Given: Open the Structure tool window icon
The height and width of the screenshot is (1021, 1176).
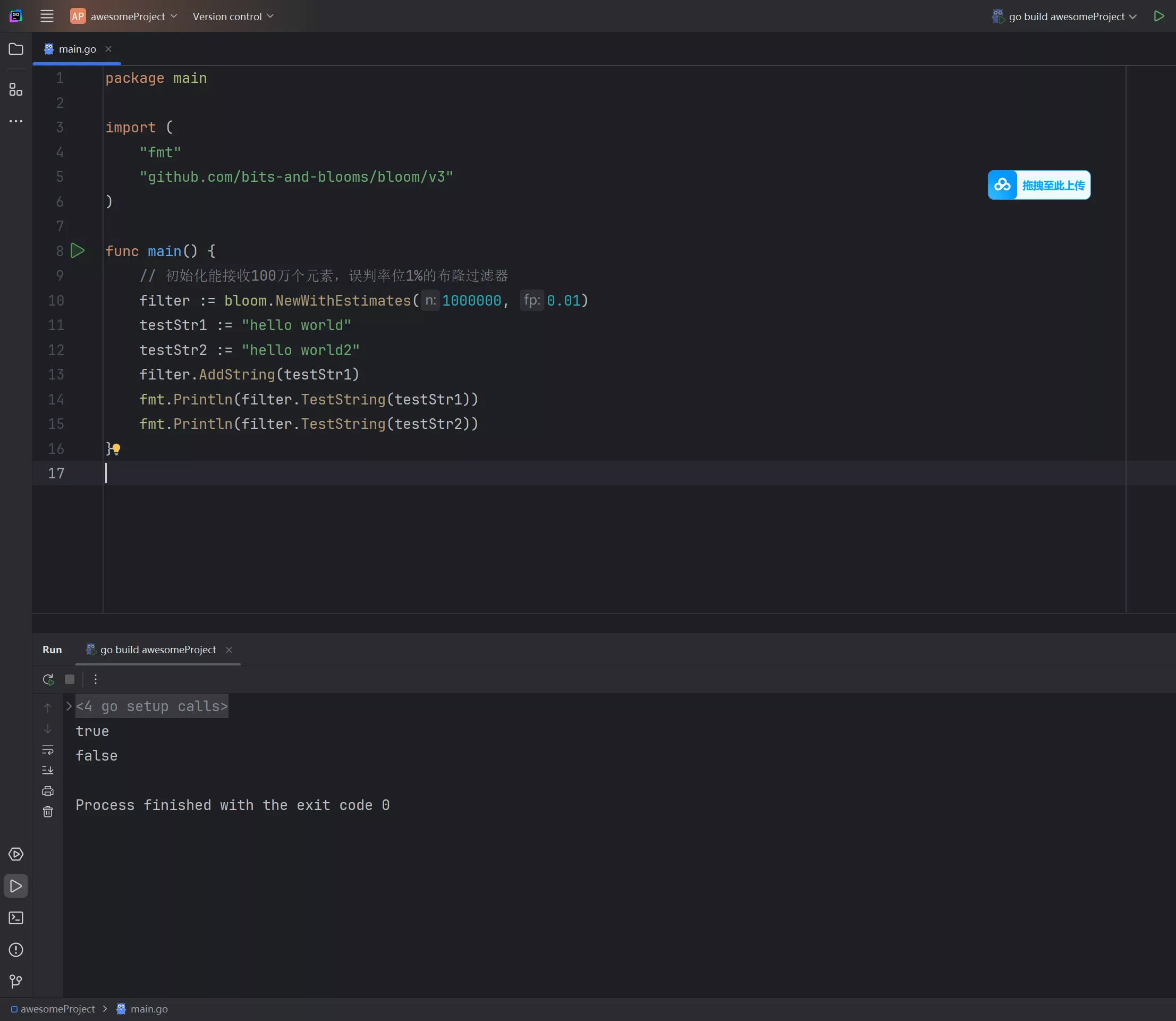Looking at the screenshot, I should [x=16, y=89].
